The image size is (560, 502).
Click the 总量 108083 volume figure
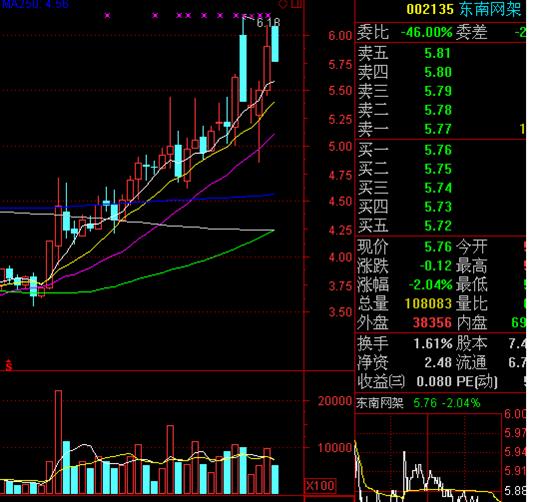click(428, 304)
